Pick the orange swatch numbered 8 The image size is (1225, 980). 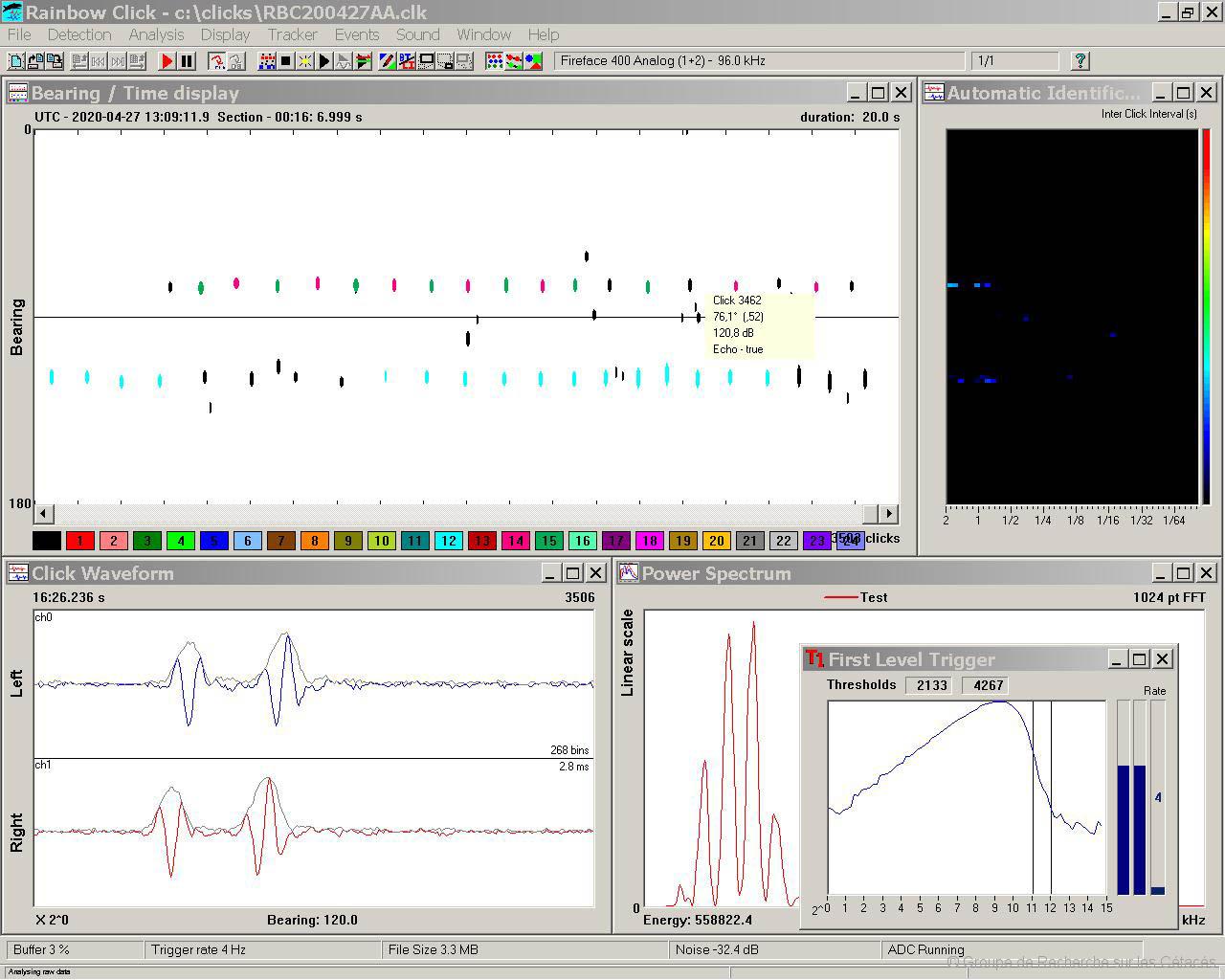[315, 541]
